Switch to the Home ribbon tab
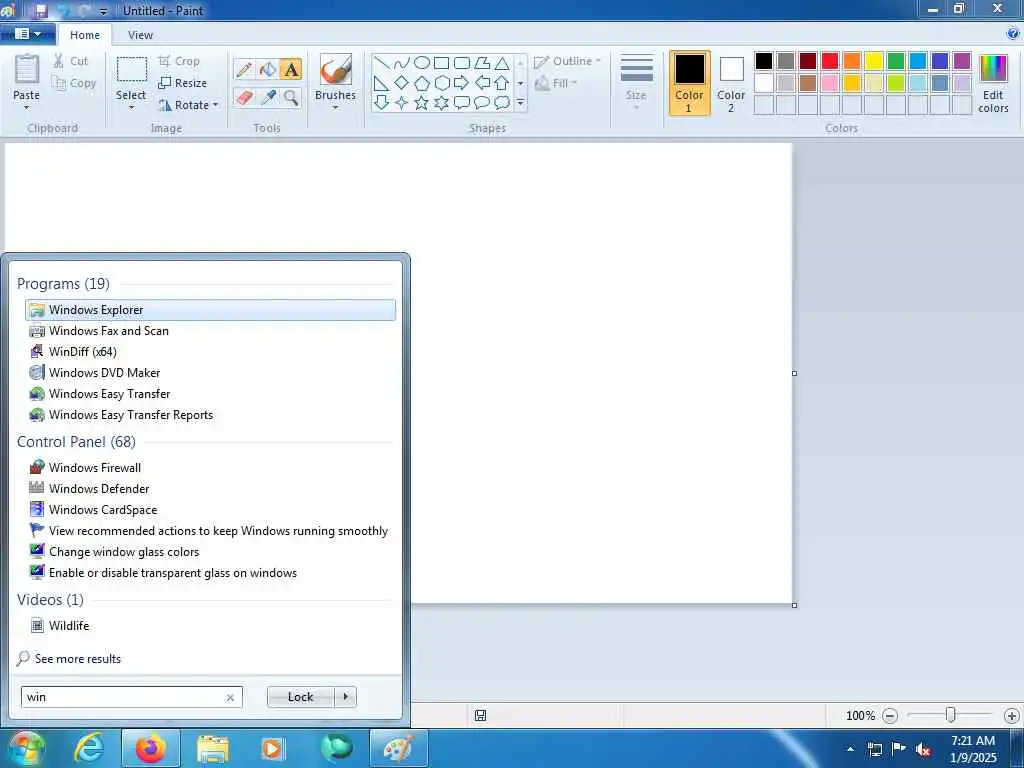This screenshot has width=1024, height=768. tap(85, 35)
